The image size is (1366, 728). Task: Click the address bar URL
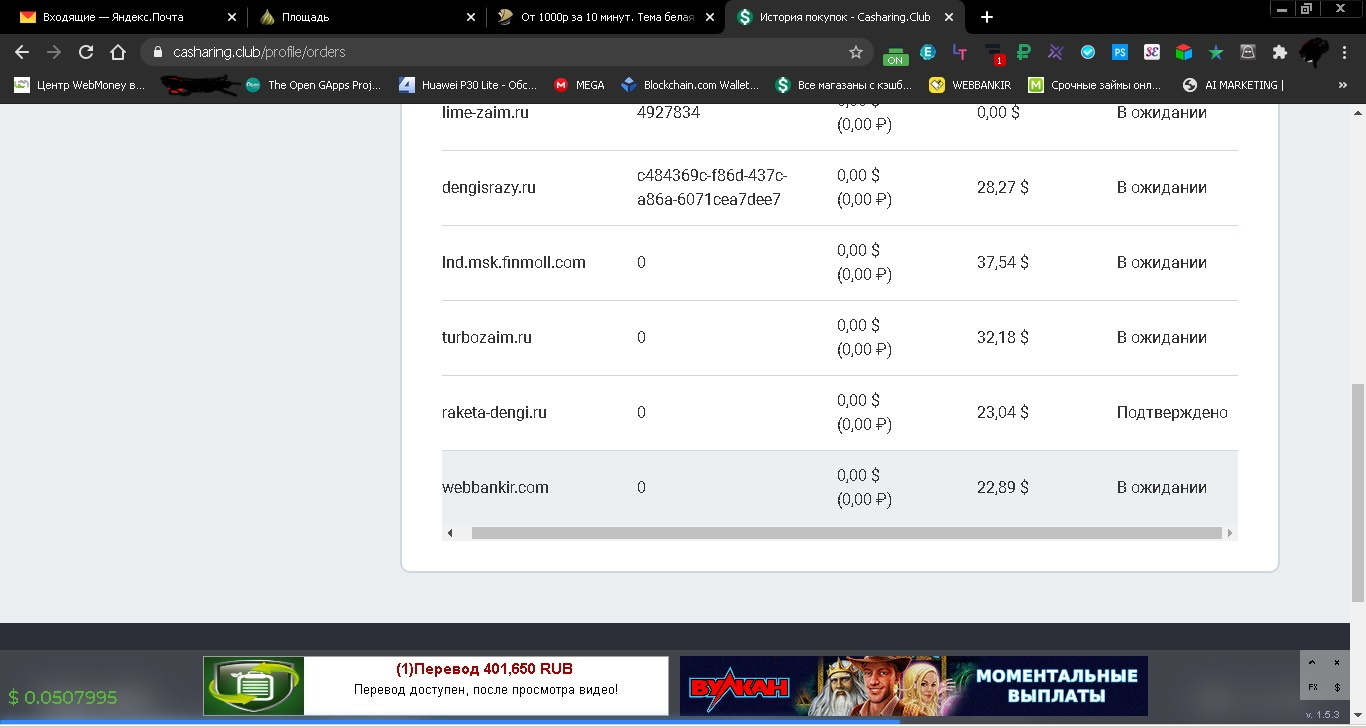259,52
